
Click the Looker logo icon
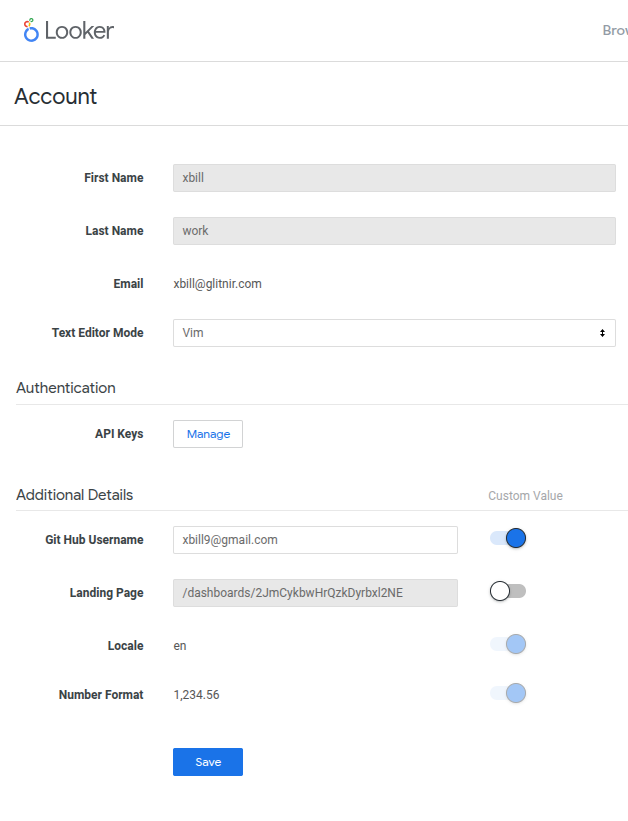pyautogui.click(x=31, y=30)
